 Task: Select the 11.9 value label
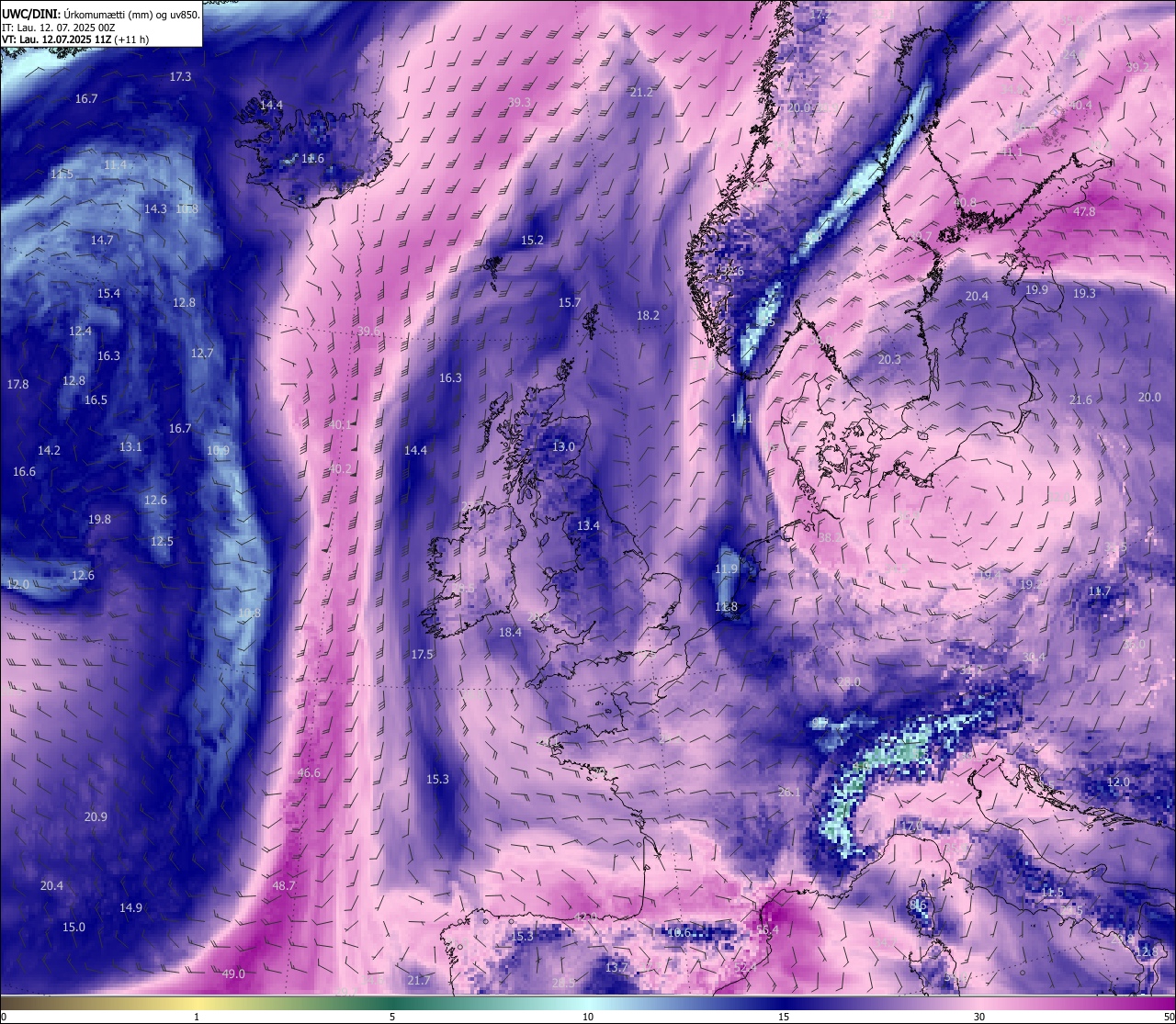[726, 570]
